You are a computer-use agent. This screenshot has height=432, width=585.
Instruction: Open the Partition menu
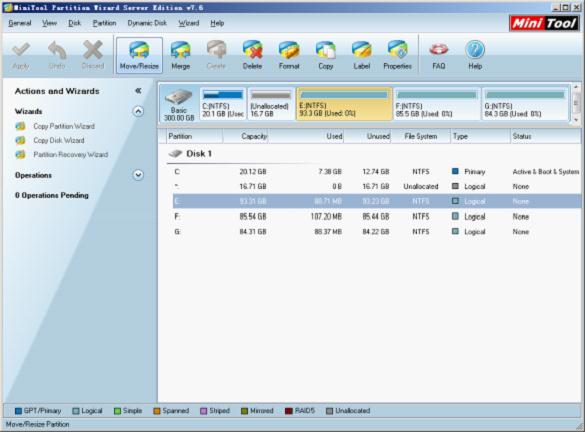tap(104, 23)
